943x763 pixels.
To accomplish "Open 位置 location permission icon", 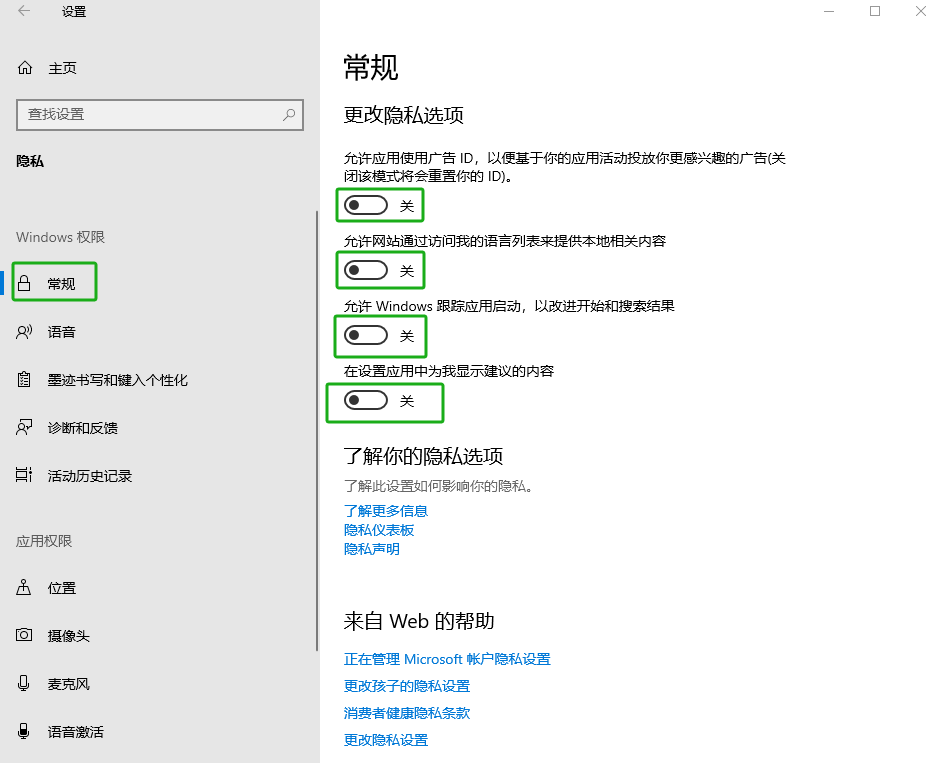I will (x=25, y=588).
